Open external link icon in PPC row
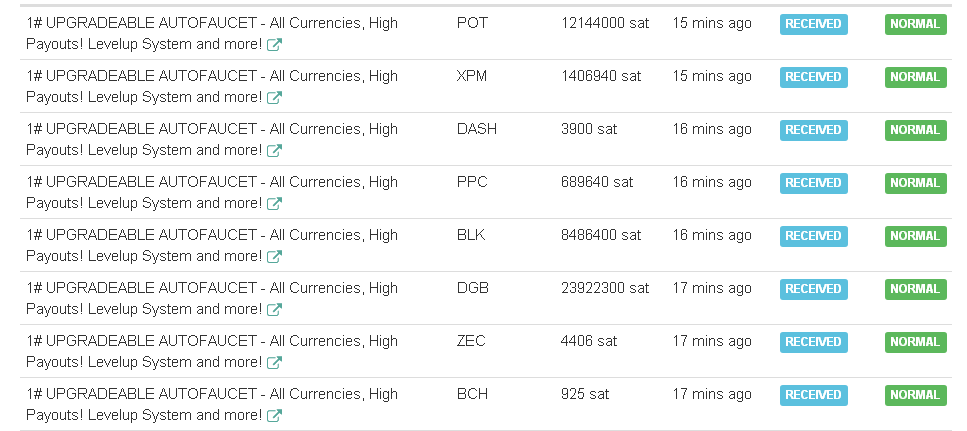 click(274, 203)
